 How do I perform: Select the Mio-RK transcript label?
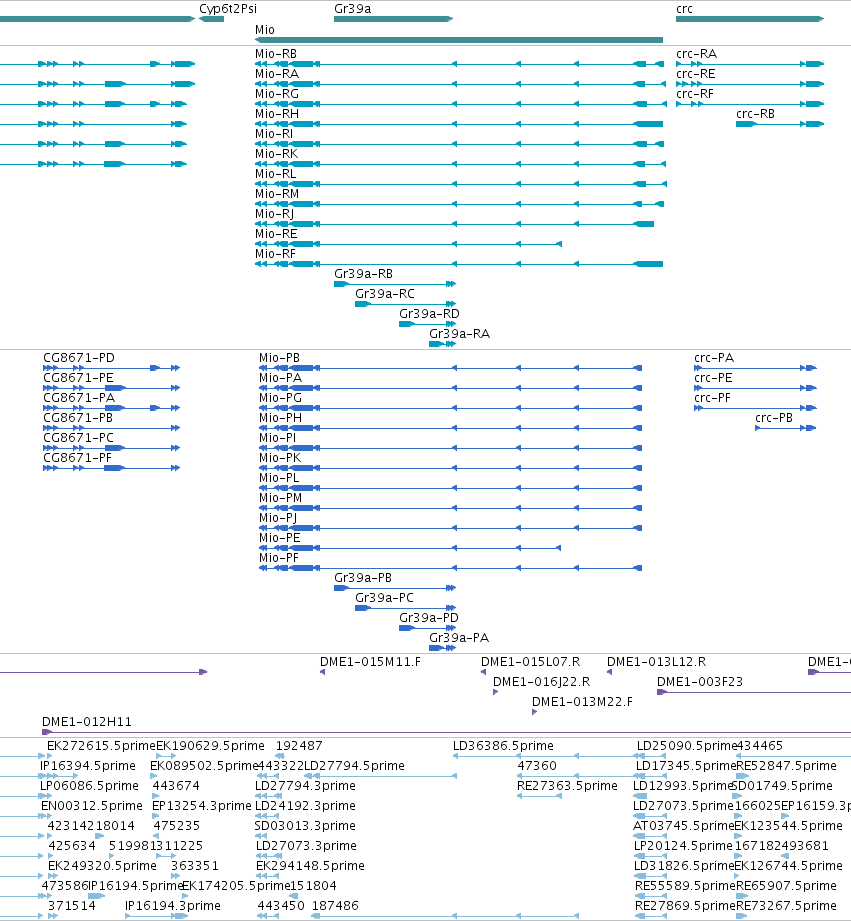[x=277, y=154]
